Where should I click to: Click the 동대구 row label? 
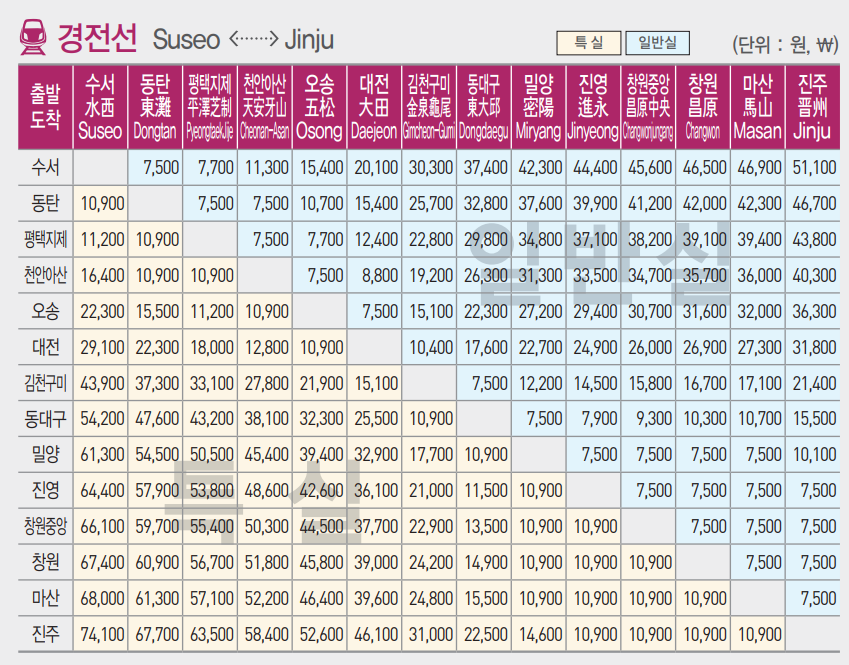click(x=45, y=419)
